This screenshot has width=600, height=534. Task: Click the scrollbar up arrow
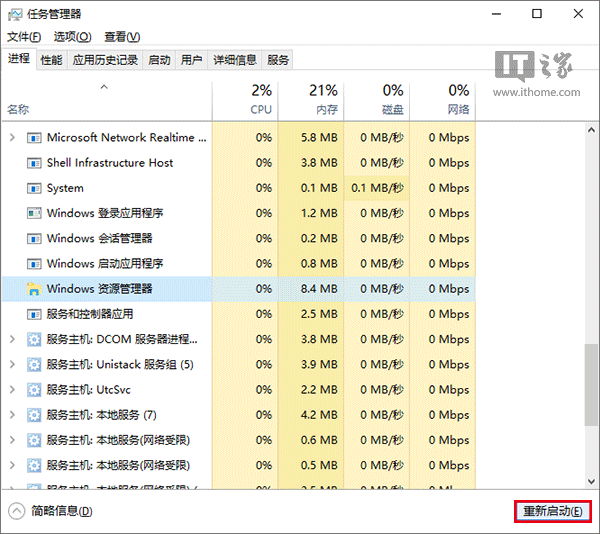coord(591,130)
